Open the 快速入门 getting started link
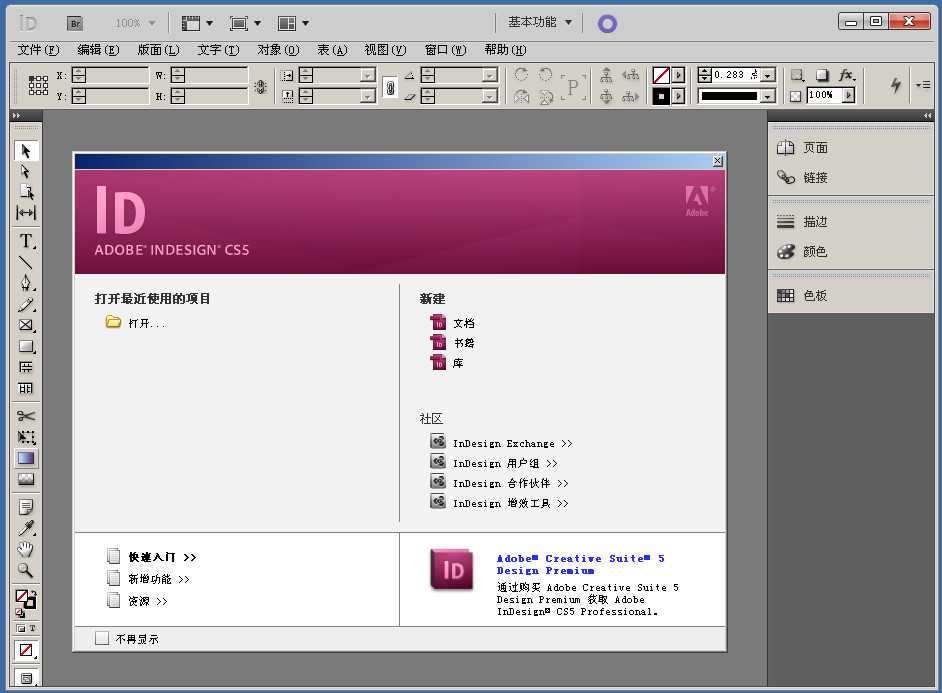This screenshot has height=693, width=942. click(162, 557)
